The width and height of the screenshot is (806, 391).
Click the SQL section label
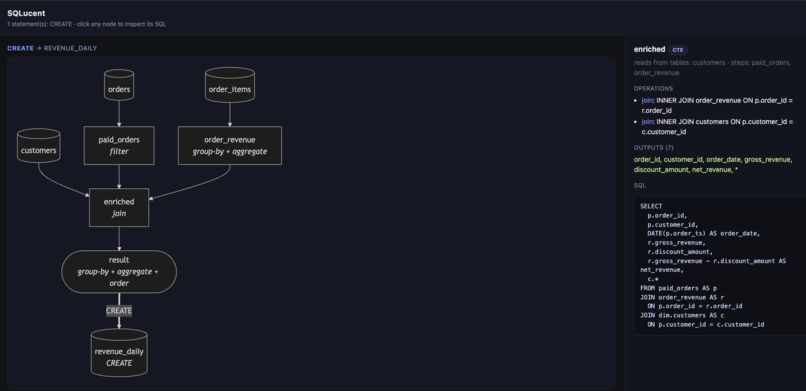640,185
